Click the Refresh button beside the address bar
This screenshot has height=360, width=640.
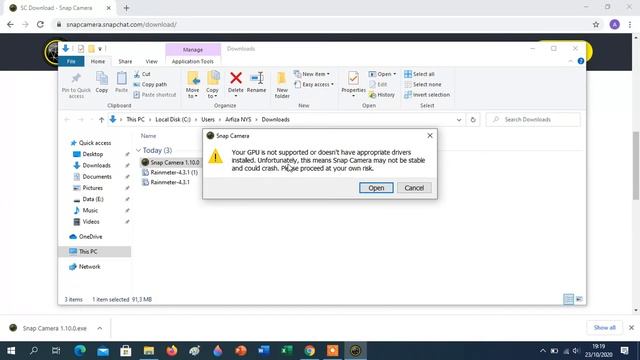pyautogui.click(x=473, y=120)
